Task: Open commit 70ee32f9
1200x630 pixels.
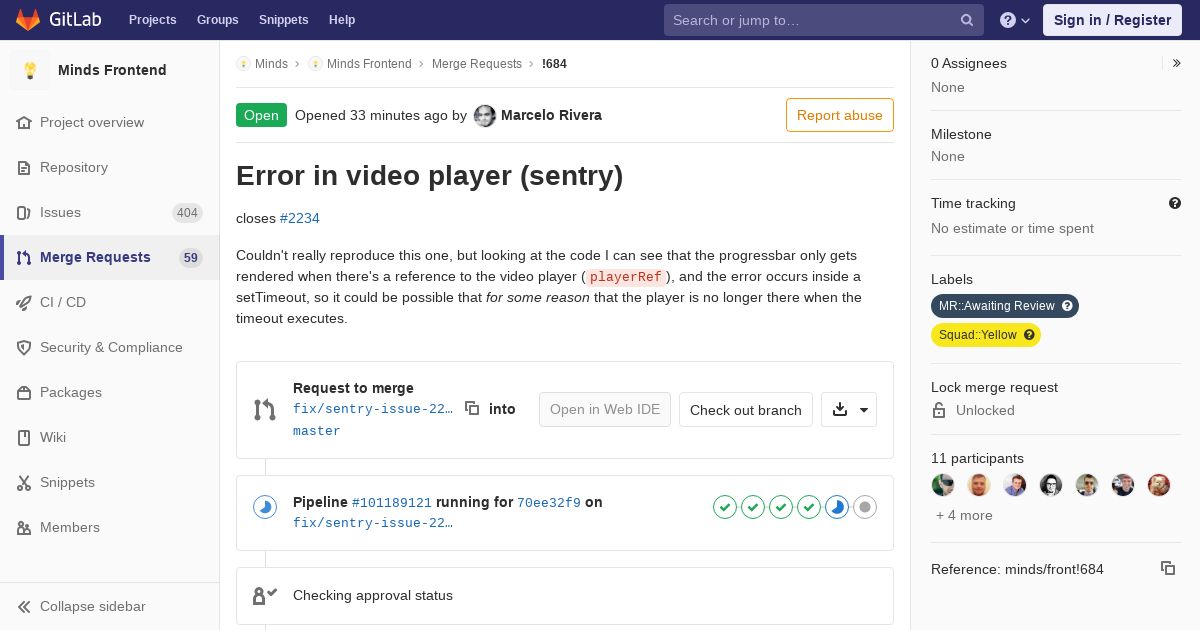Action: tap(549, 503)
